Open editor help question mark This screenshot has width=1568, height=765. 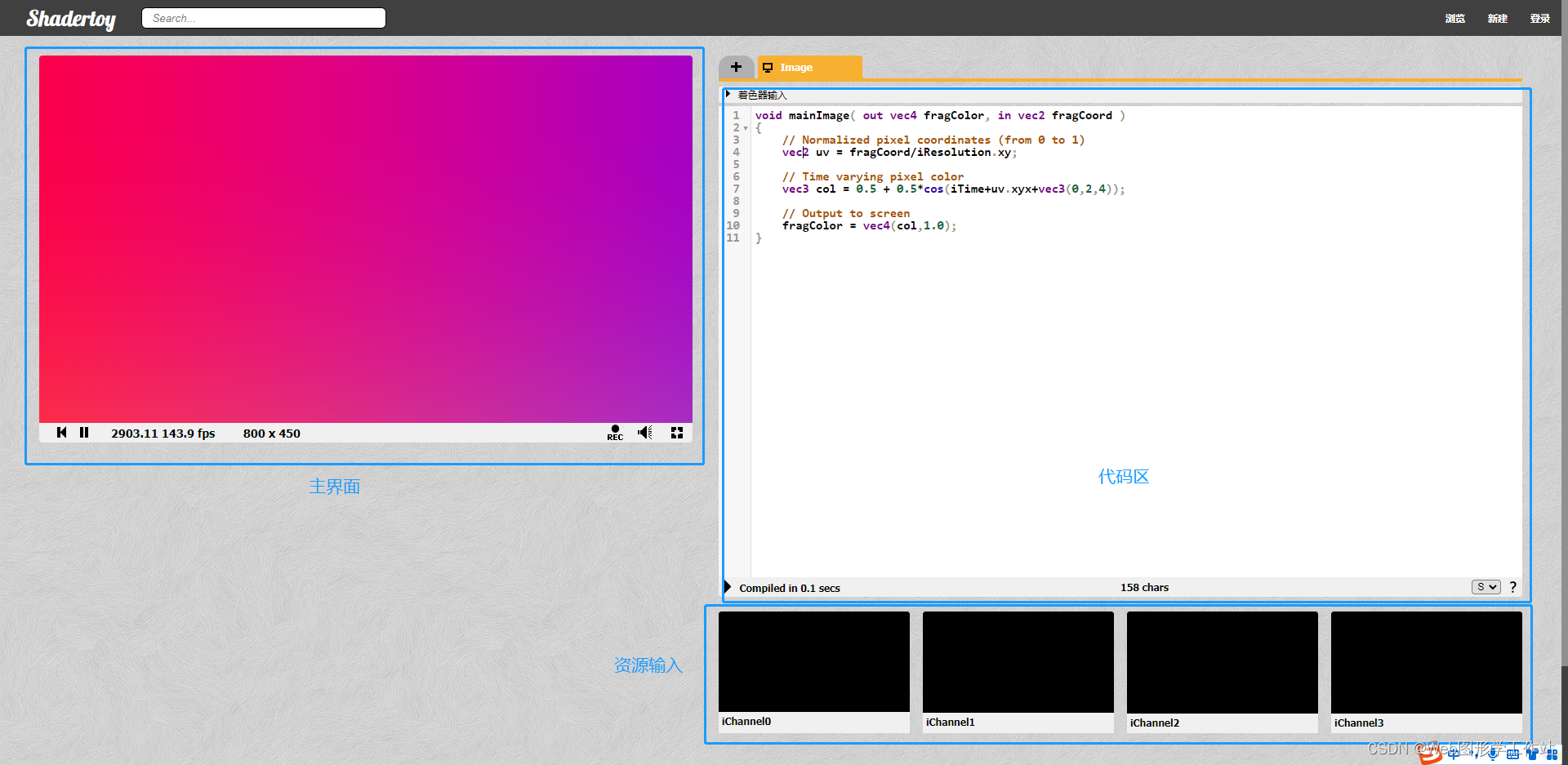(1512, 587)
